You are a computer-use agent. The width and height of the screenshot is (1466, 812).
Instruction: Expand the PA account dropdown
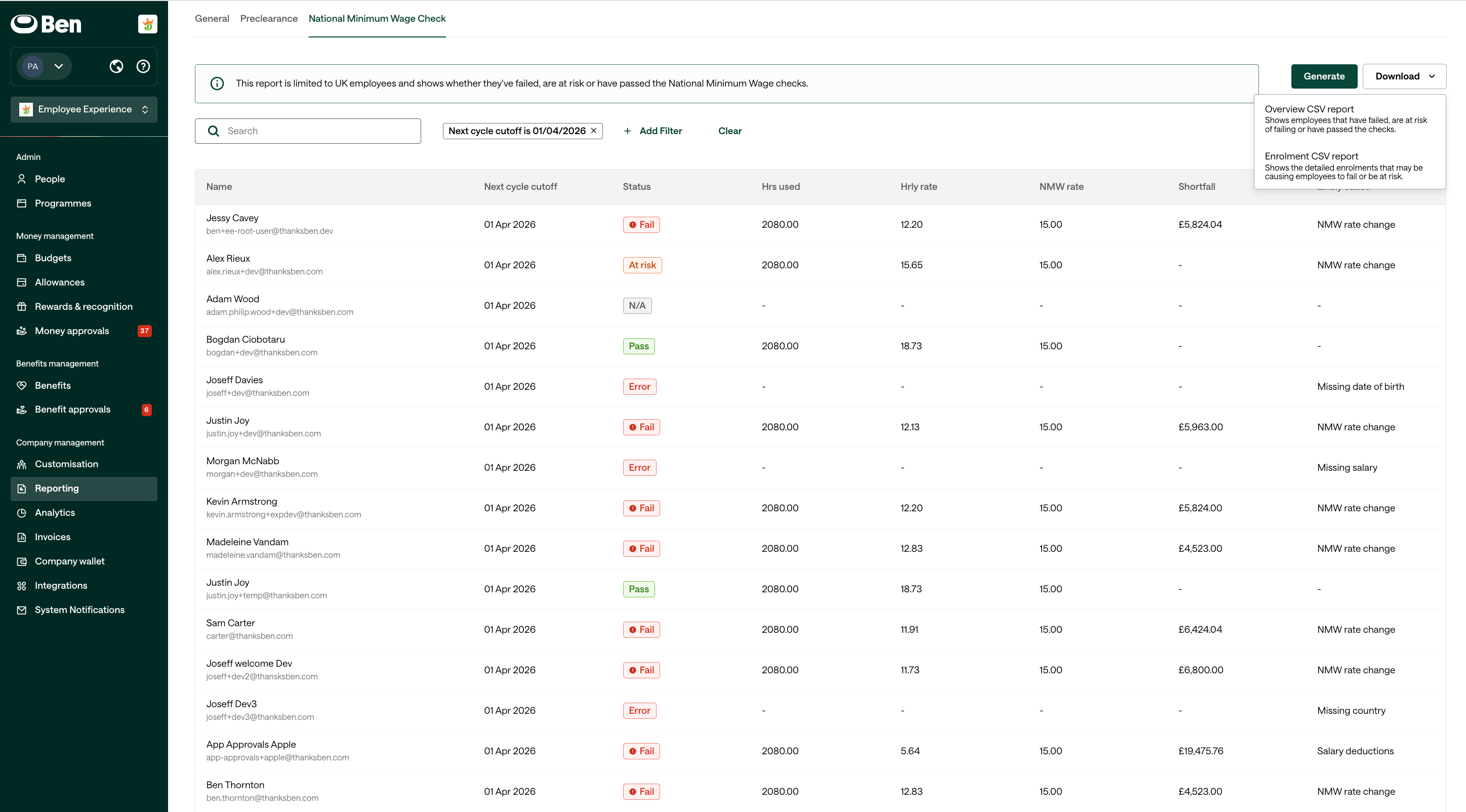pyautogui.click(x=44, y=67)
